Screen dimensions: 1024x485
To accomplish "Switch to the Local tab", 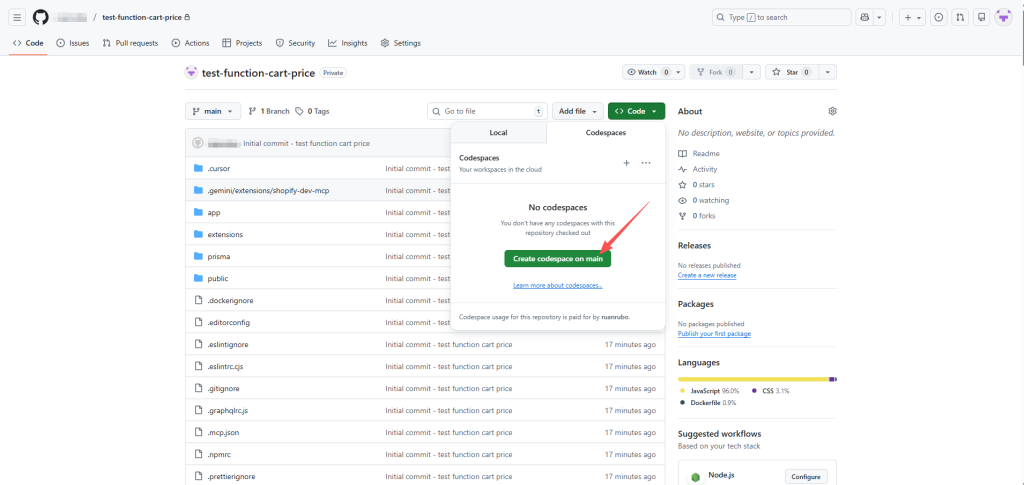I will (498, 133).
